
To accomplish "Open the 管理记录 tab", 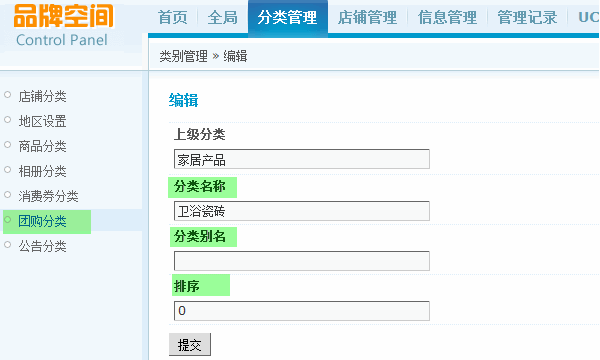I will pyautogui.click(x=527, y=18).
